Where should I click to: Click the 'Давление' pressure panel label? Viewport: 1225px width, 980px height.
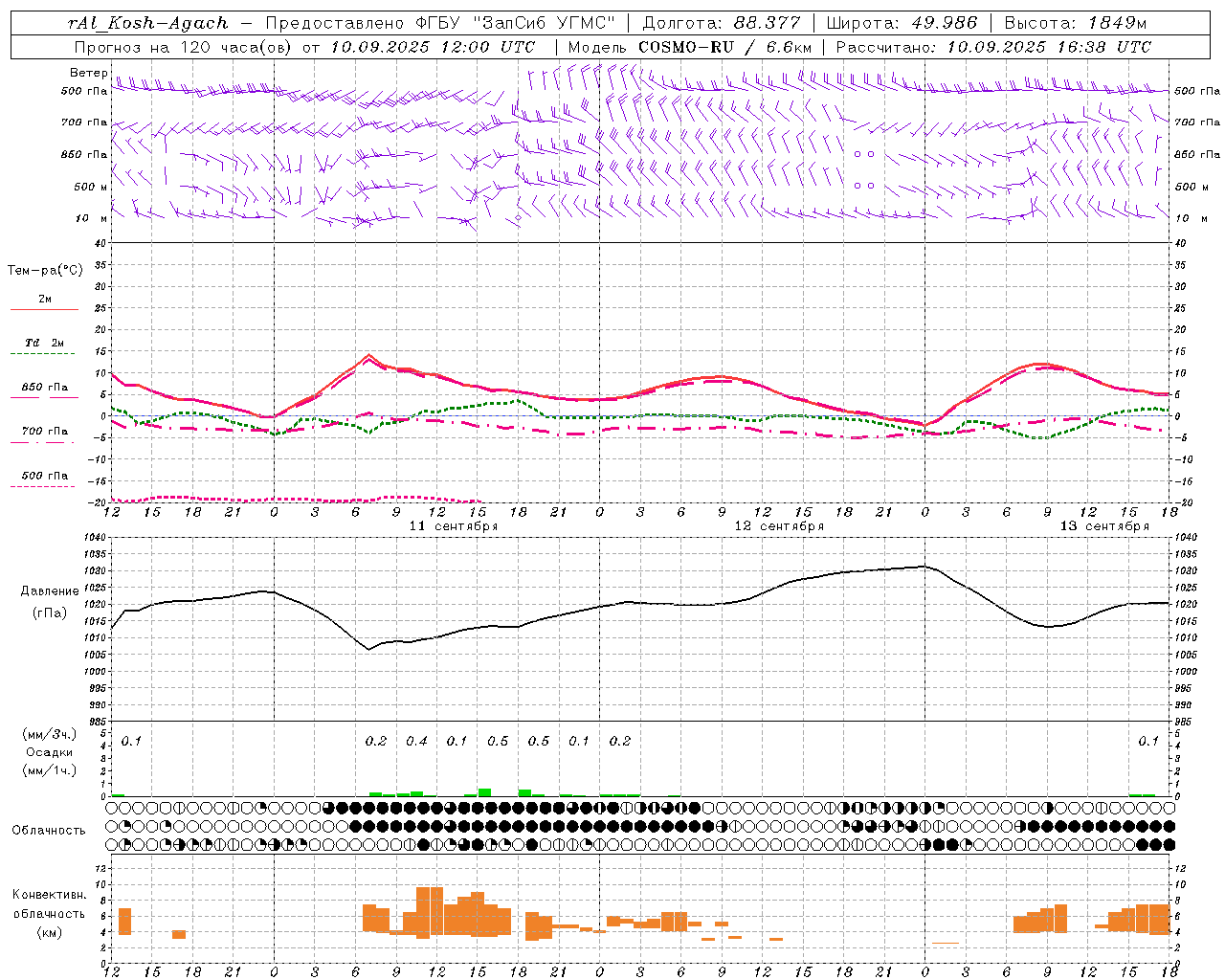[50, 591]
